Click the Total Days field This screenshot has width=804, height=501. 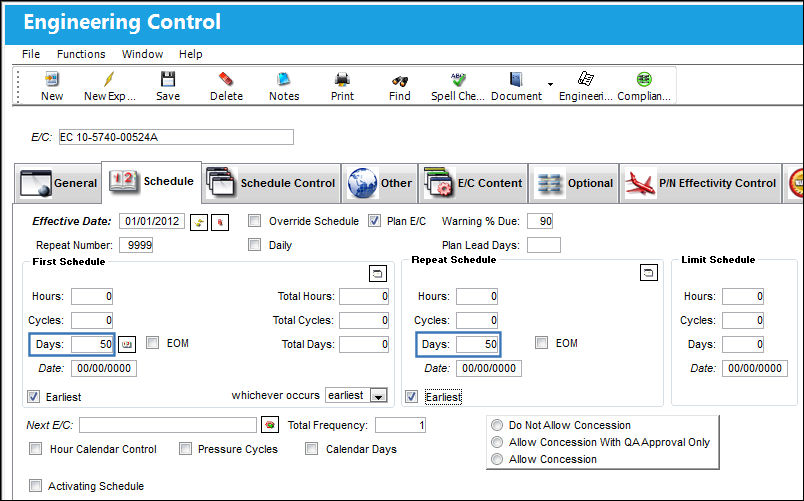[364, 344]
